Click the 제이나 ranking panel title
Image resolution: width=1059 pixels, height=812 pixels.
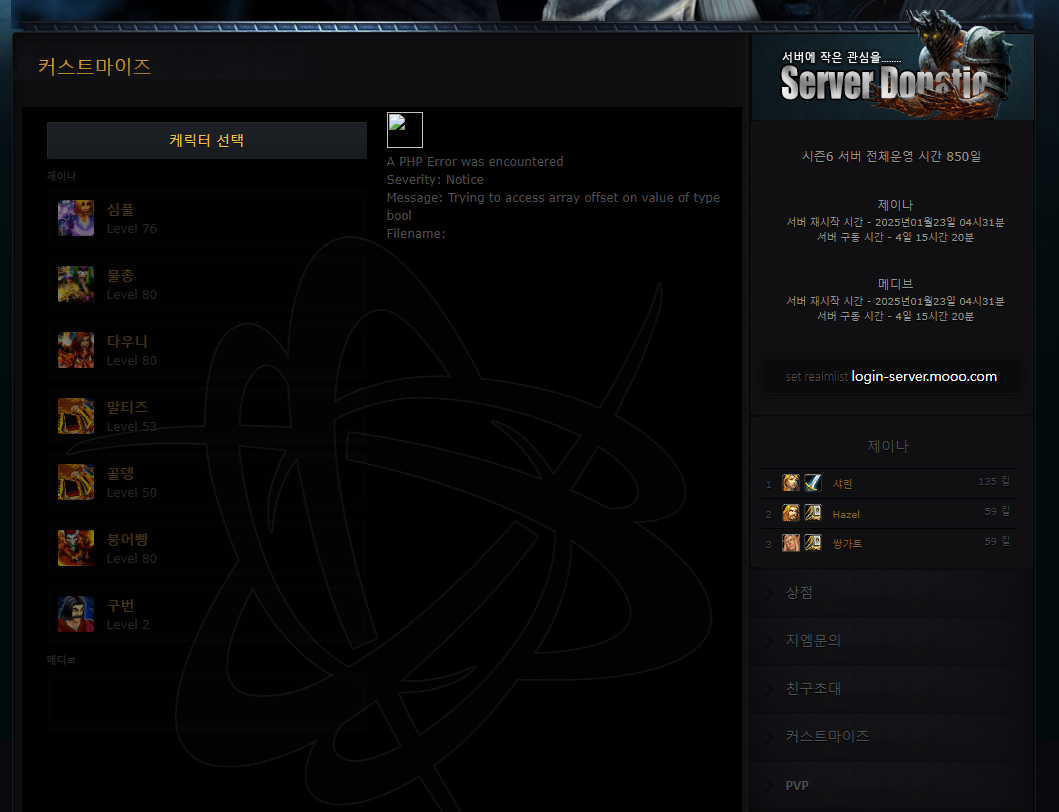point(888,446)
